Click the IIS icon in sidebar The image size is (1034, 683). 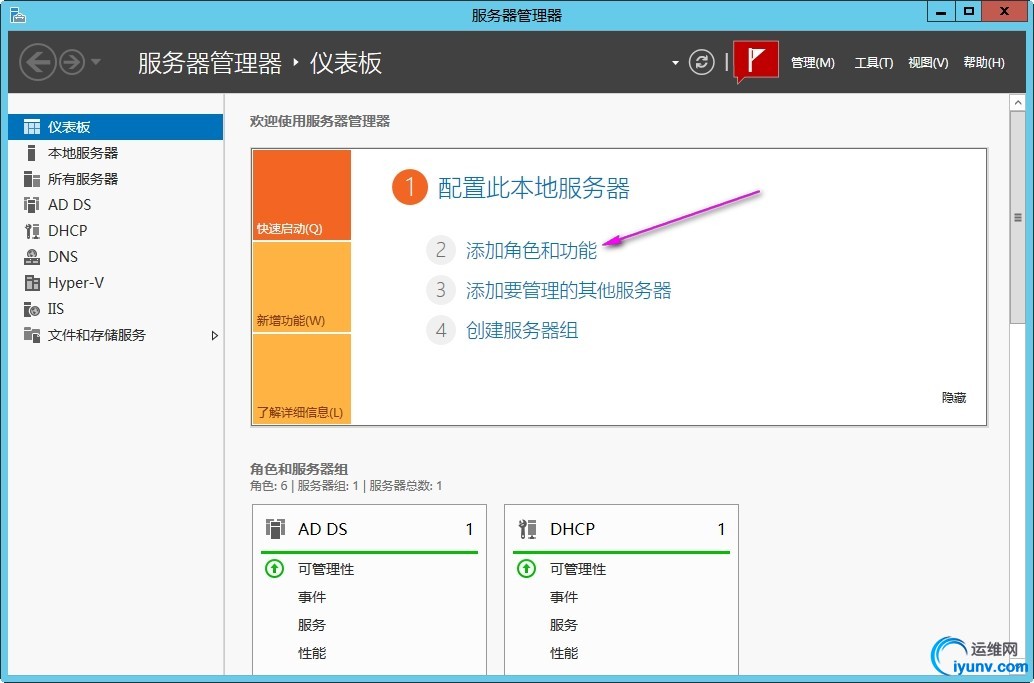[x=32, y=309]
